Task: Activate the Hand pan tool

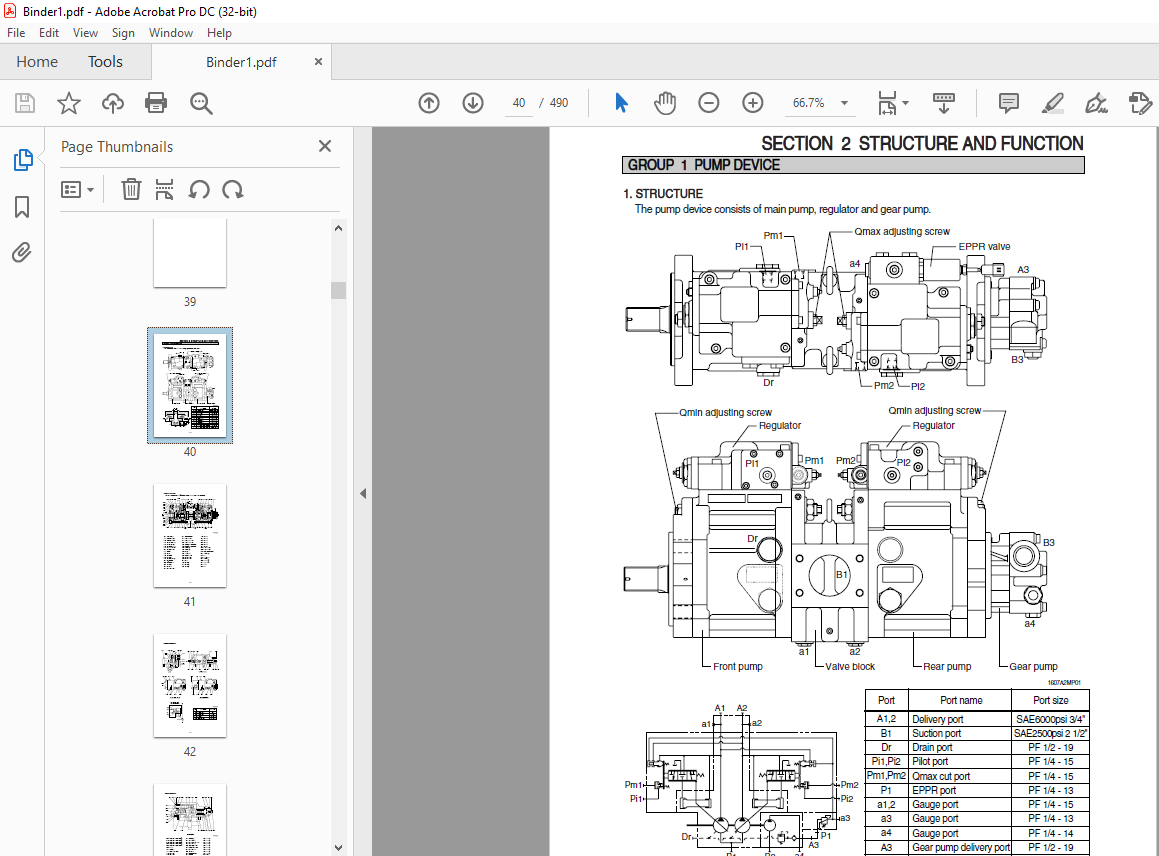Action: (665, 103)
